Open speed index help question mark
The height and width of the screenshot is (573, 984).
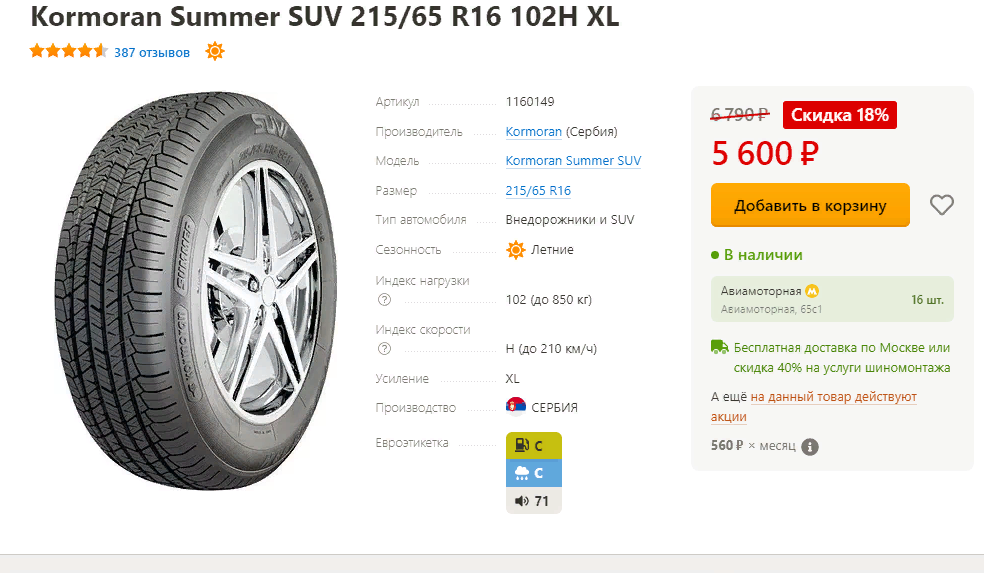click(x=385, y=349)
